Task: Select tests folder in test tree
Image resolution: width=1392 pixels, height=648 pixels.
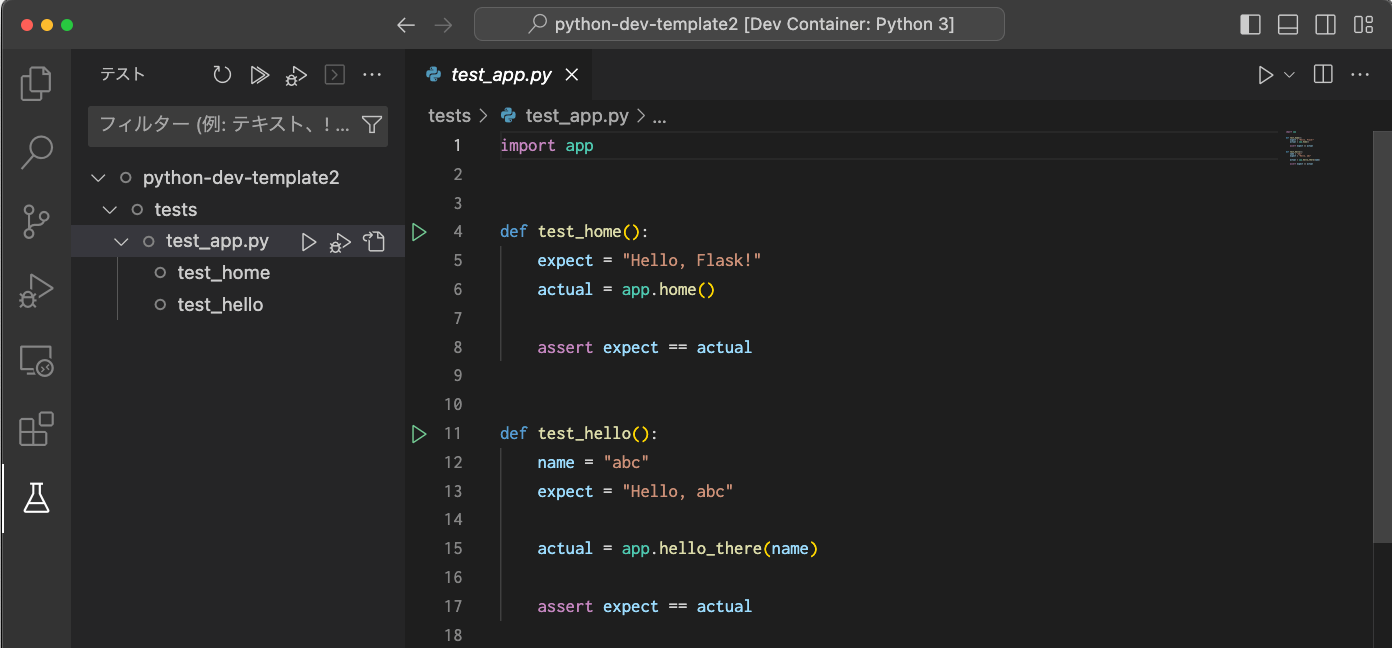Action: 176,210
